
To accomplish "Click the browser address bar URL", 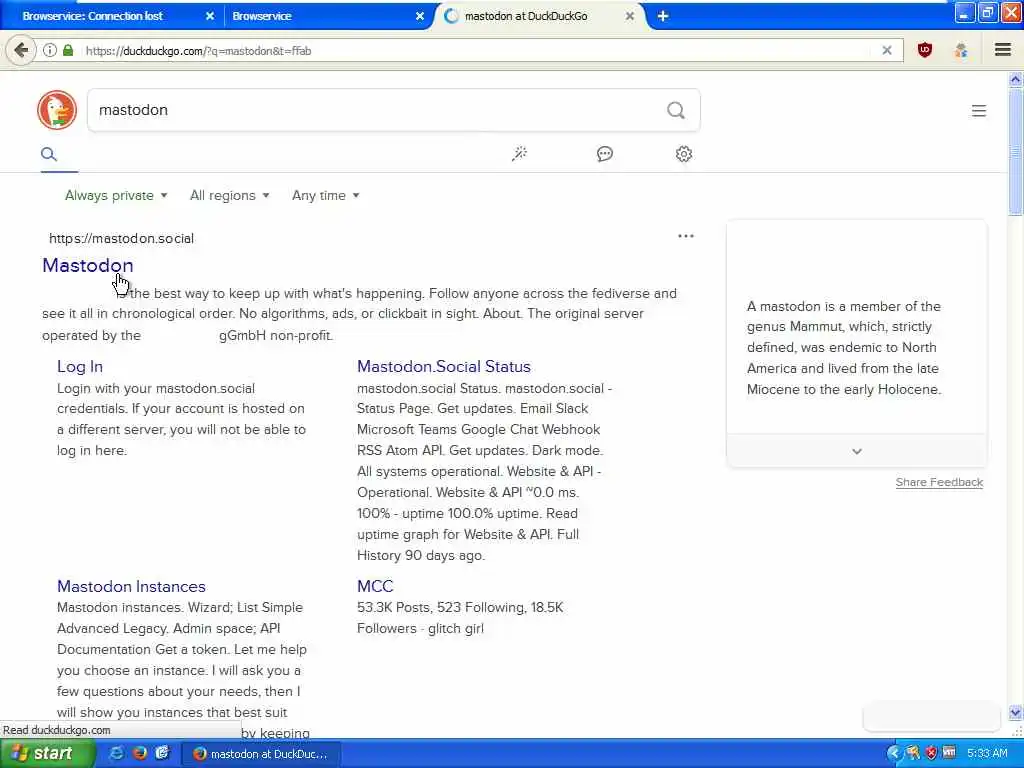I will coord(198,50).
